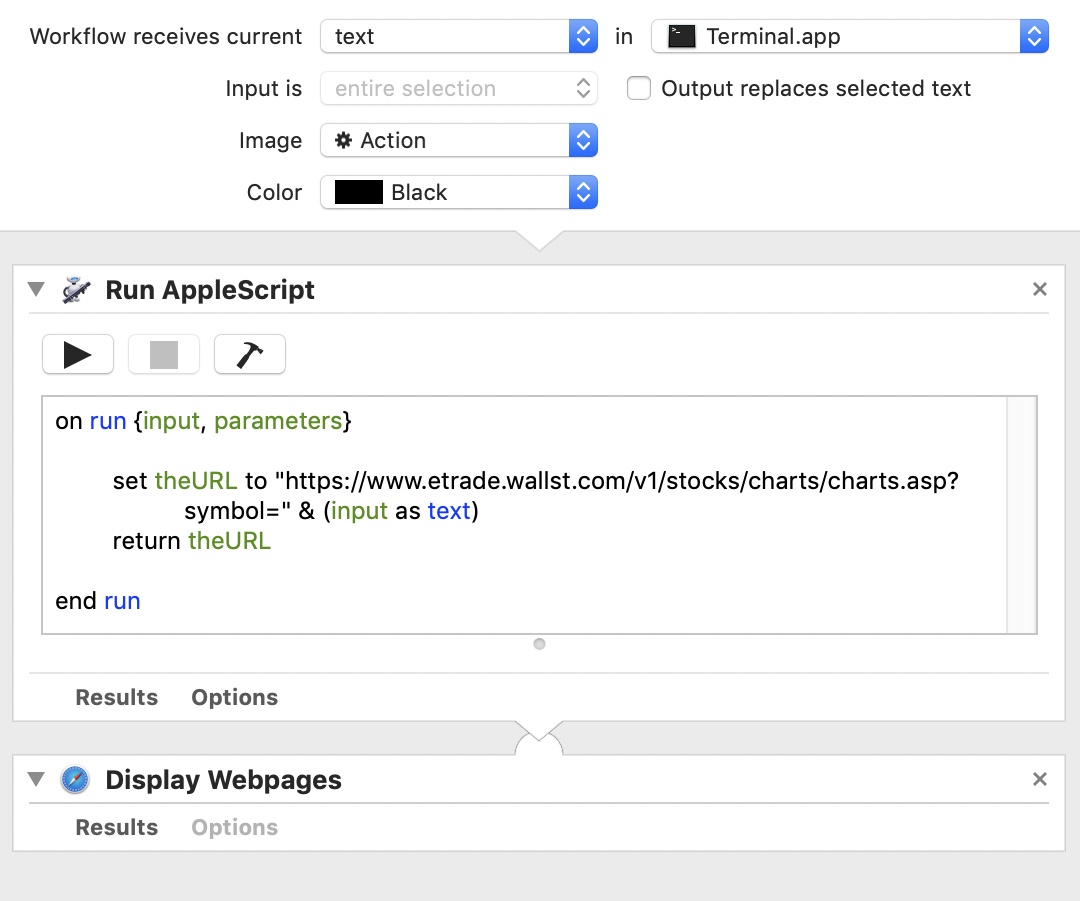Enable Output replaces selected text checkbox
1080x901 pixels.
point(638,88)
